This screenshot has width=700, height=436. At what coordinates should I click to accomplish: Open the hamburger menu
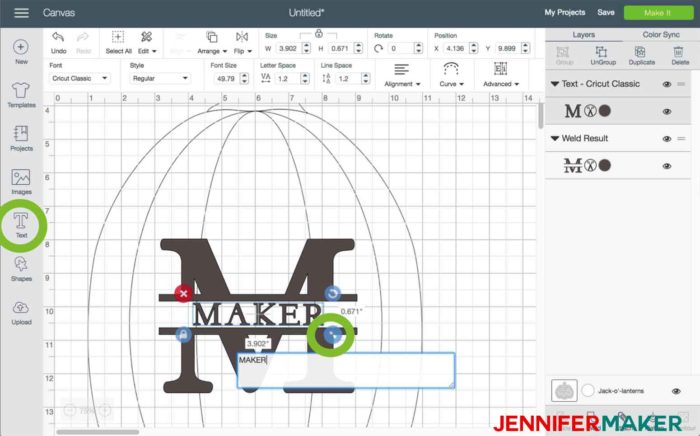coord(21,12)
